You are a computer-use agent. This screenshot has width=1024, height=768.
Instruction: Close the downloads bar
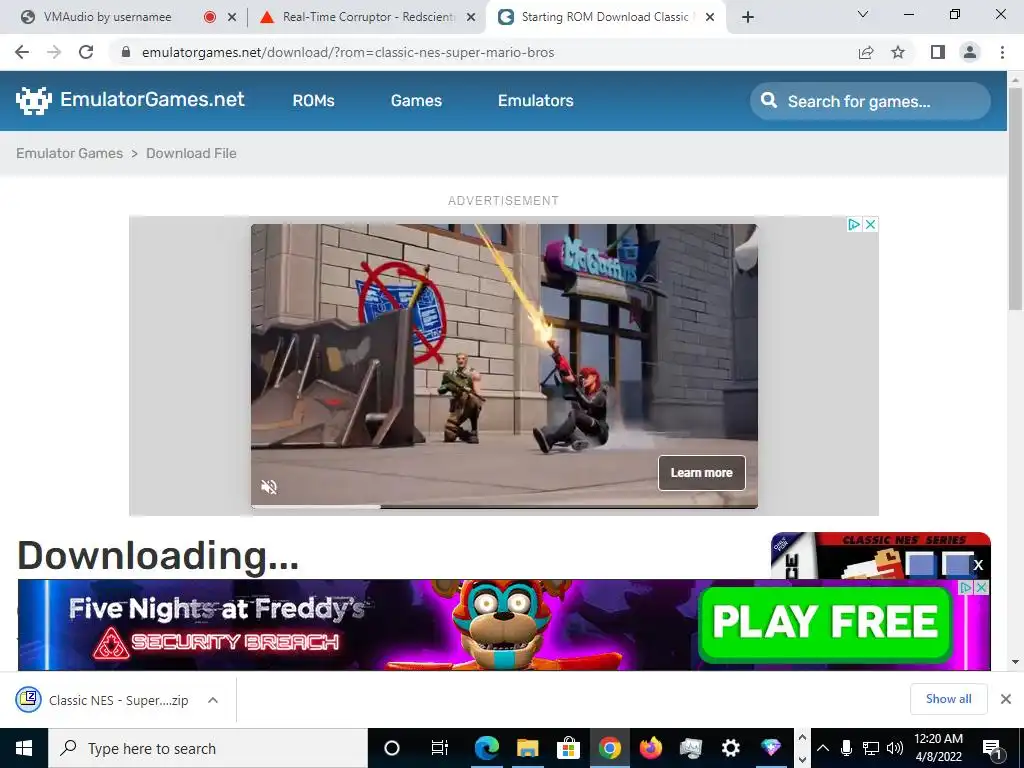coord(1006,699)
